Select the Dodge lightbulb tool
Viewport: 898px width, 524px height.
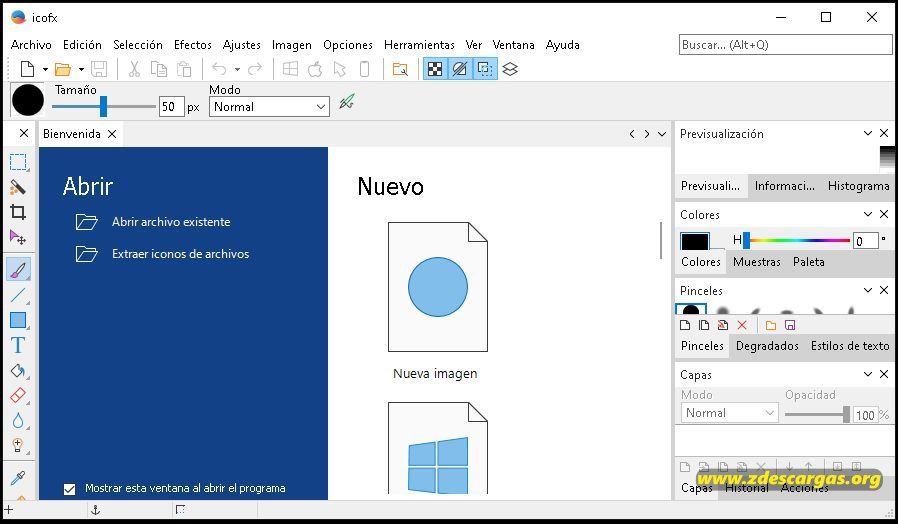tap(18, 446)
